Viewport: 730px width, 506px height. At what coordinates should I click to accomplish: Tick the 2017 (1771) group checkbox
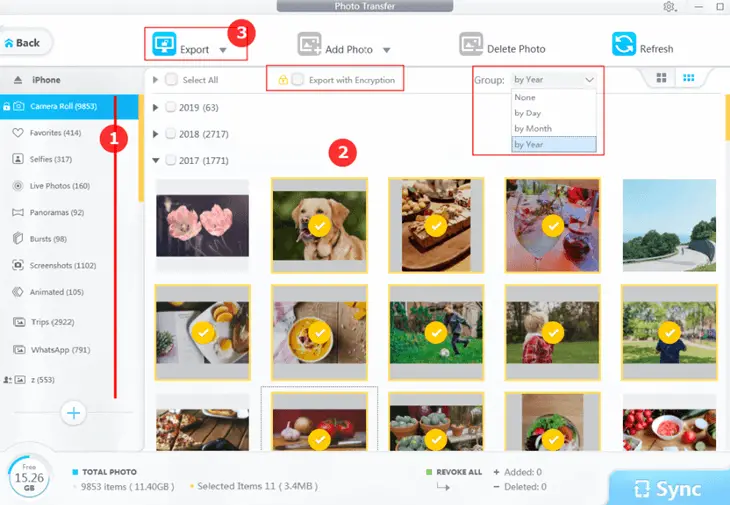tap(171, 160)
